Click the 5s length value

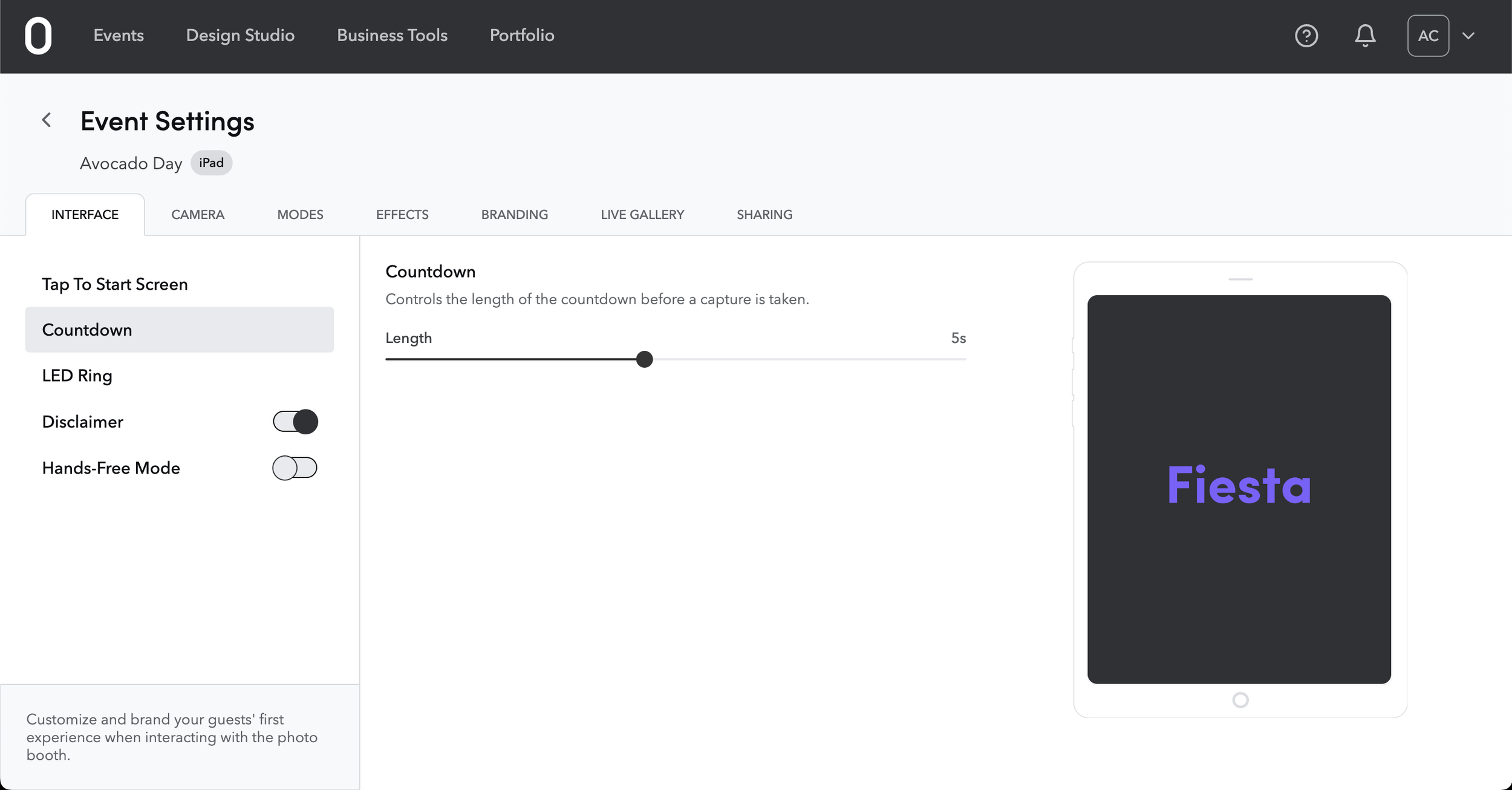coord(959,338)
